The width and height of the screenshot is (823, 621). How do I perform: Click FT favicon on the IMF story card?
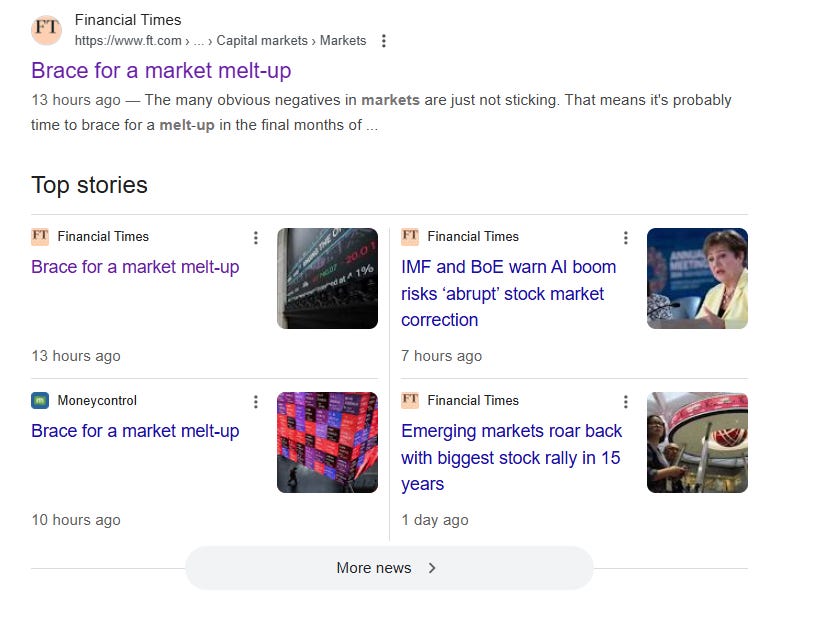tap(410, 237)
